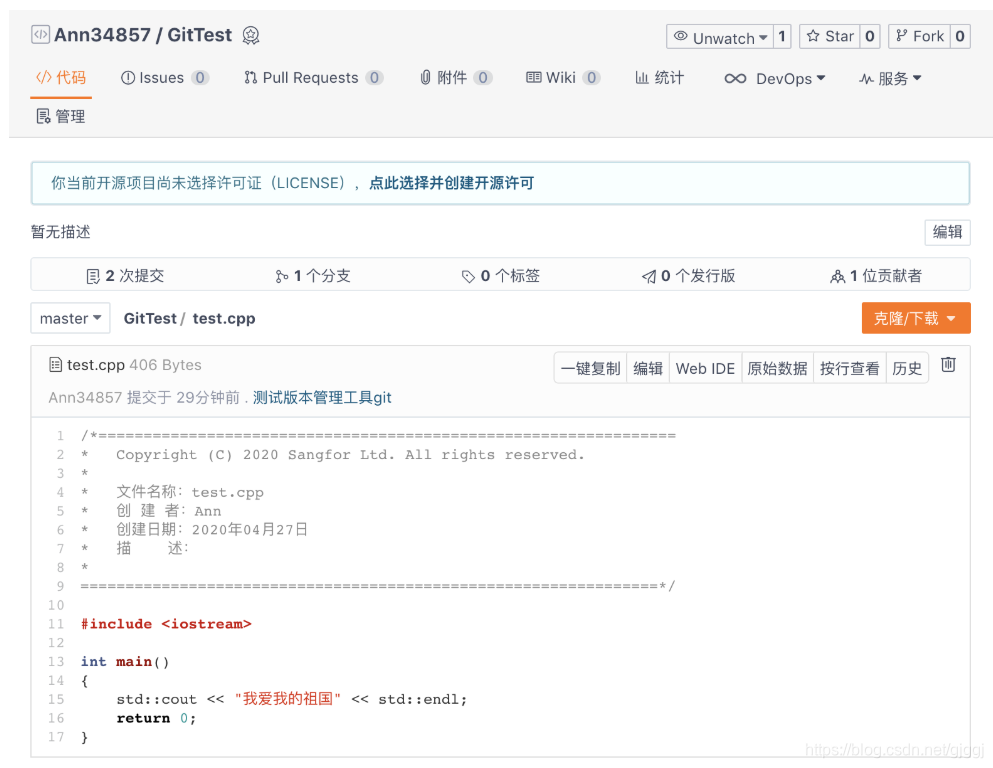Image resolution: width=993 pixels, height=768 pixels.
Task: Open test.cpp in Web IDE
Action: click(x=705, y=368)
